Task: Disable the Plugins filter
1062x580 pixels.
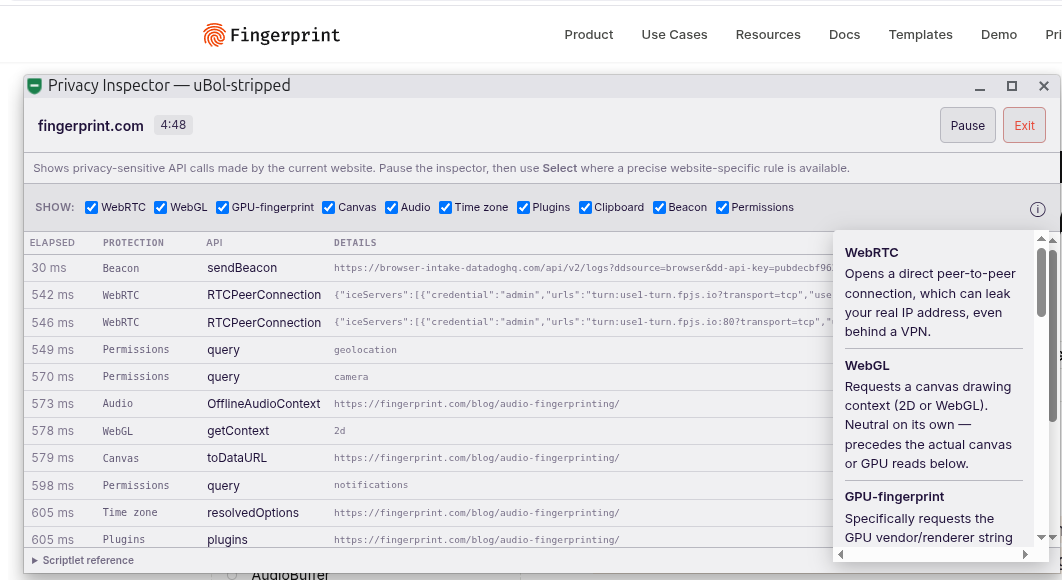Action: coord(523,207)
